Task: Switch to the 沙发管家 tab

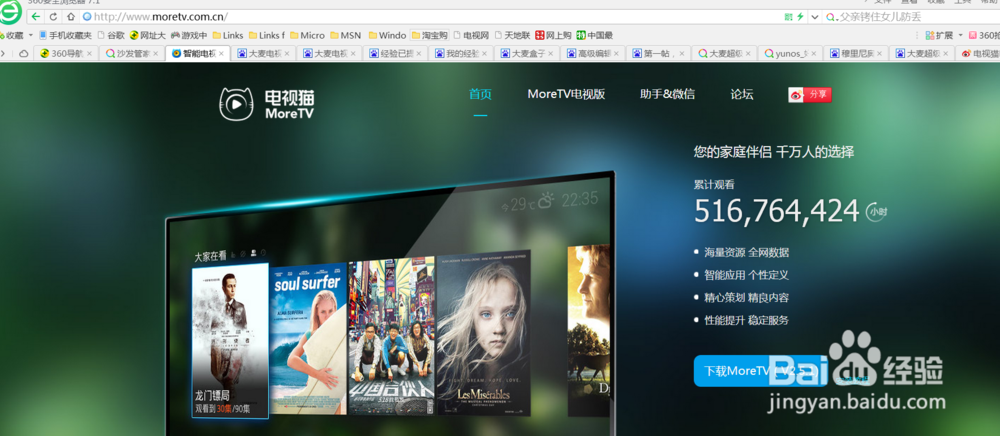Action: (132, 54)
